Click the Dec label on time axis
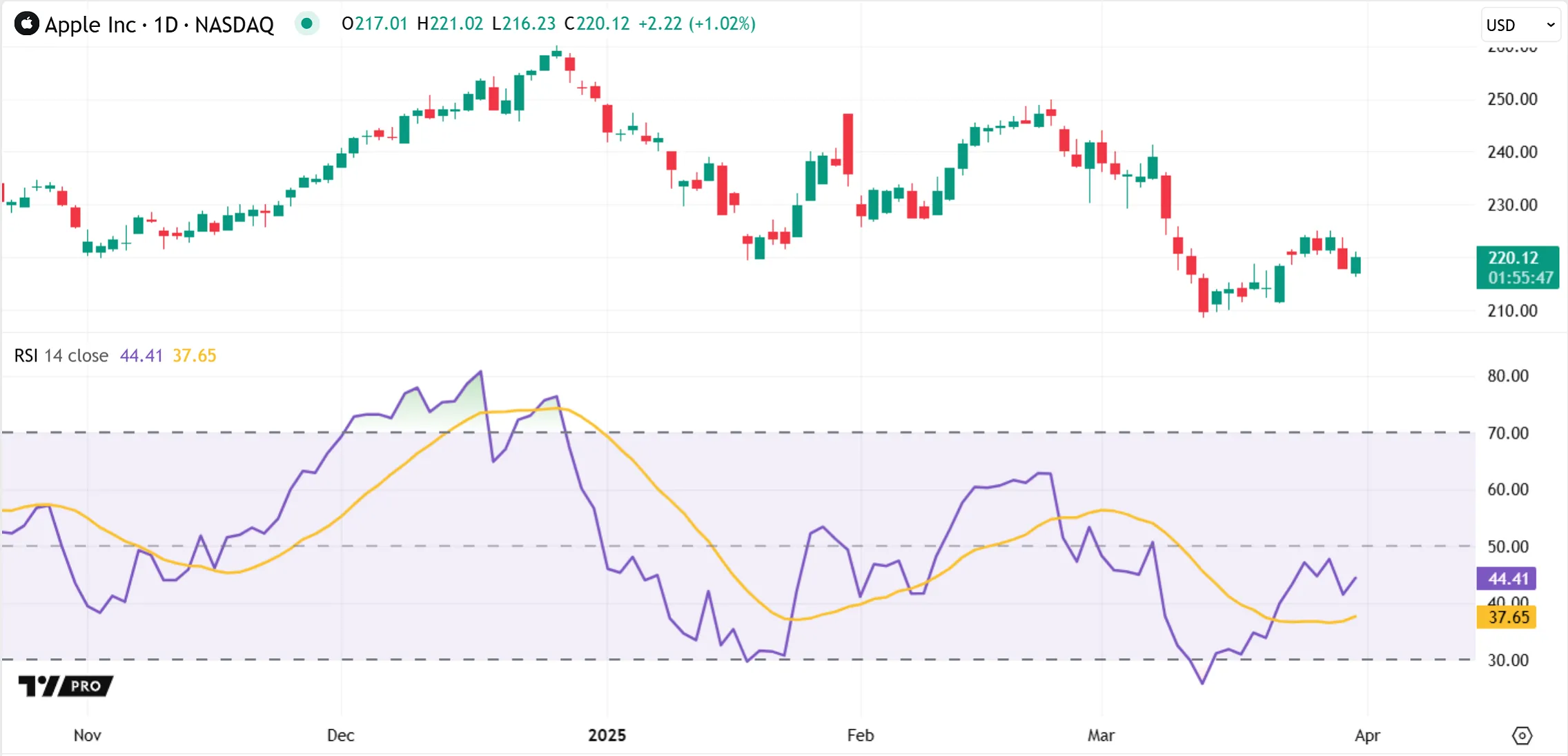1568x756 pixels. 340,735
